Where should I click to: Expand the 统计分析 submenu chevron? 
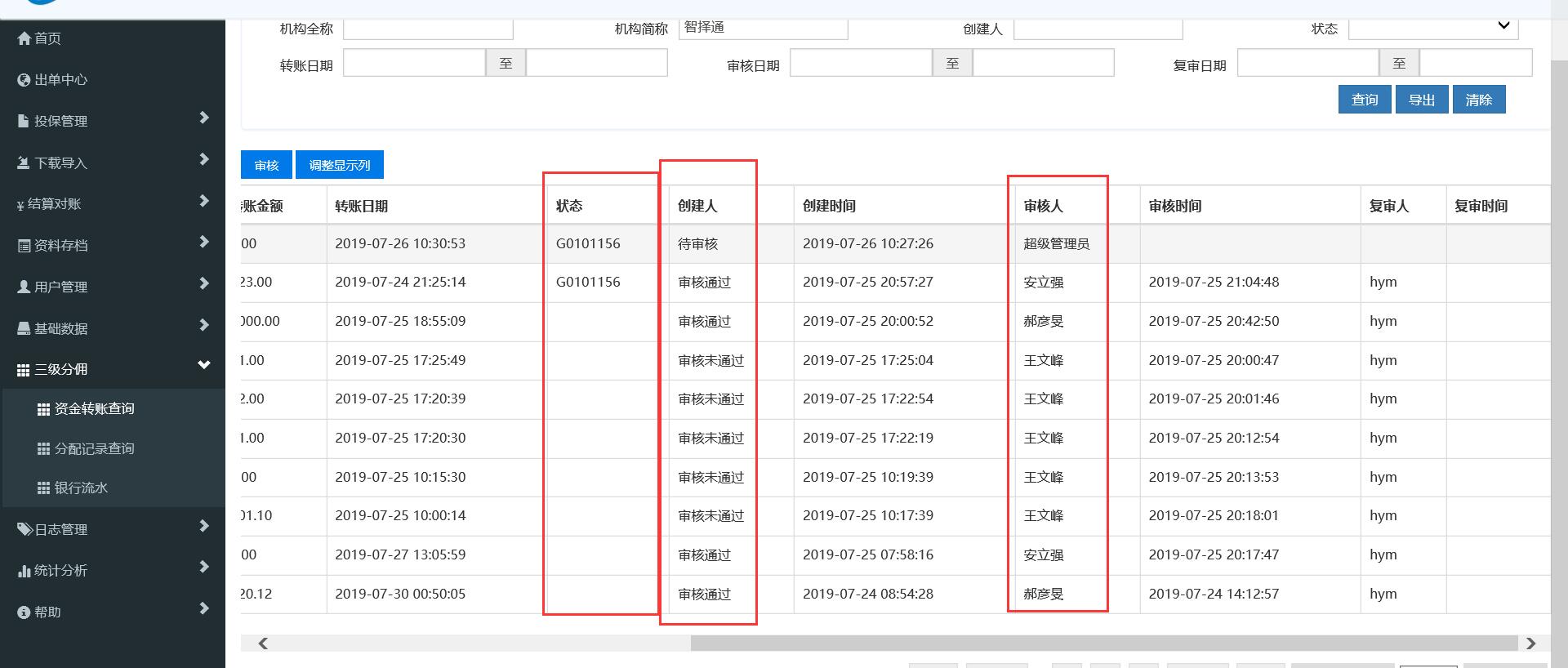tap(204, 567)
